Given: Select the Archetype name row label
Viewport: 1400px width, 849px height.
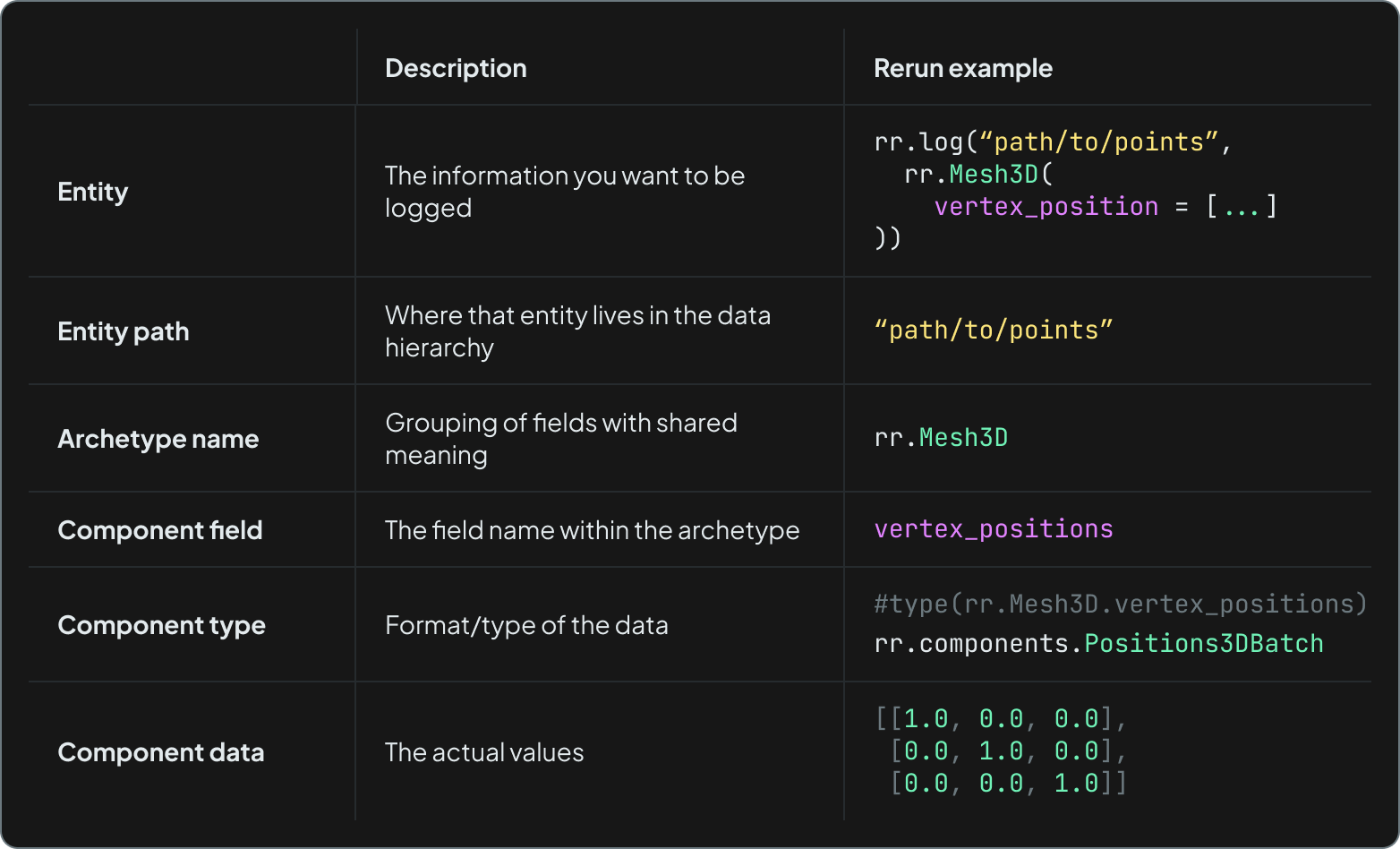Looking at the screenshot, I should (x=158, y=439).
